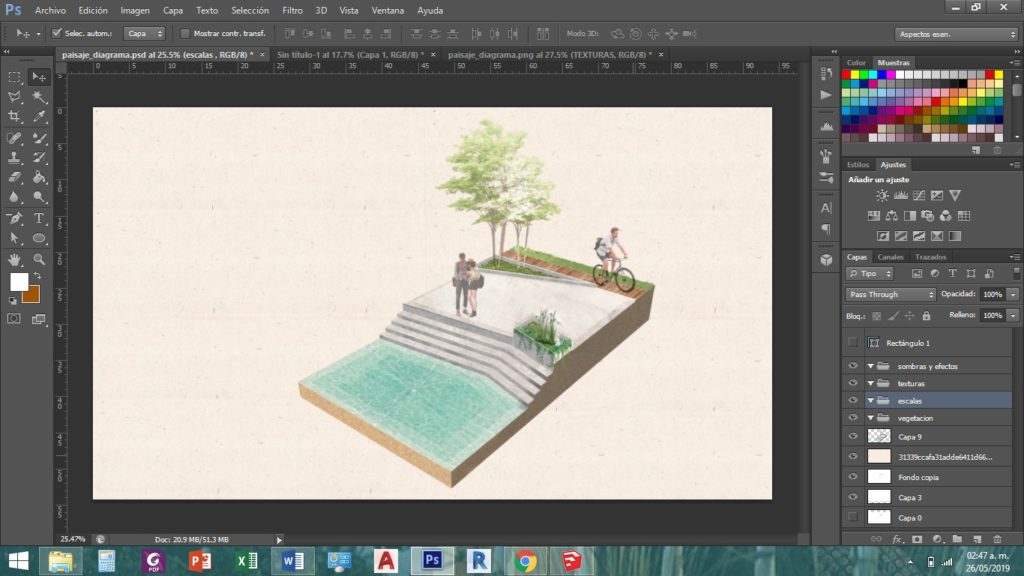The height and width of the screenshot is (576, 1024).
Task: Select the Horizontal Type tool
Action: click(x=39, y=218)
